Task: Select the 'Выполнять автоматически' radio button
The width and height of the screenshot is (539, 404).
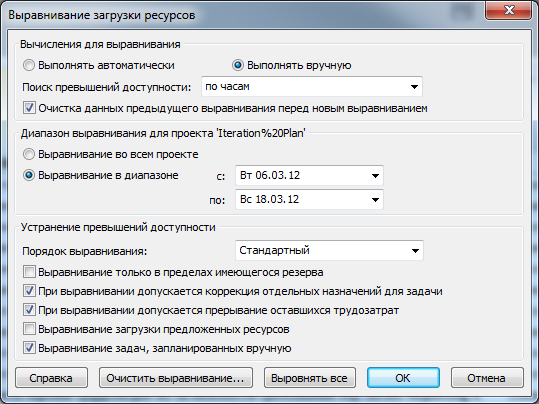Action: [x=29, y=65]
